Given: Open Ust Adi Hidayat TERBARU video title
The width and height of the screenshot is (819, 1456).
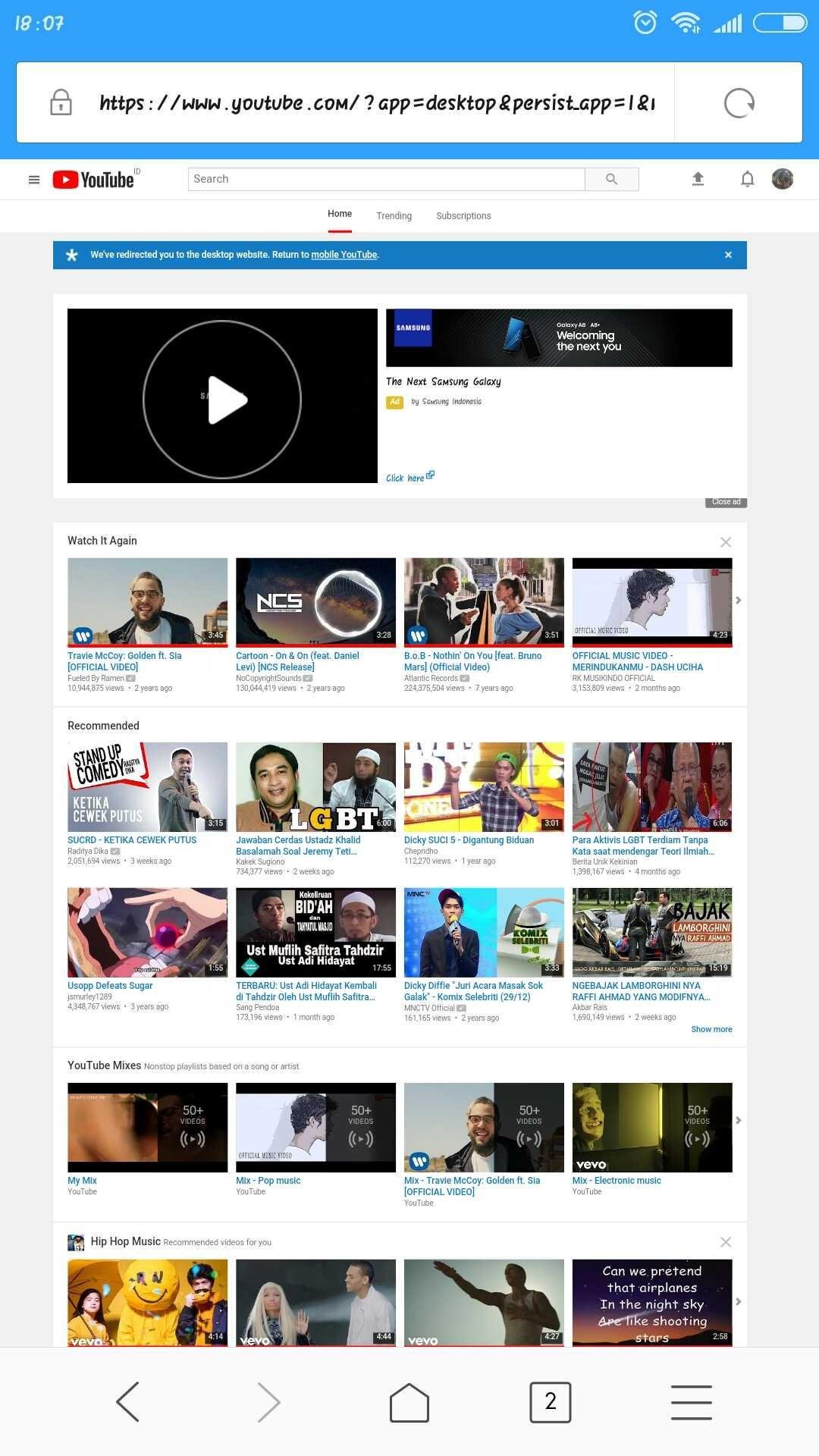Looking at the screenshot, I should pyautogui.click(x=306, y=991).
